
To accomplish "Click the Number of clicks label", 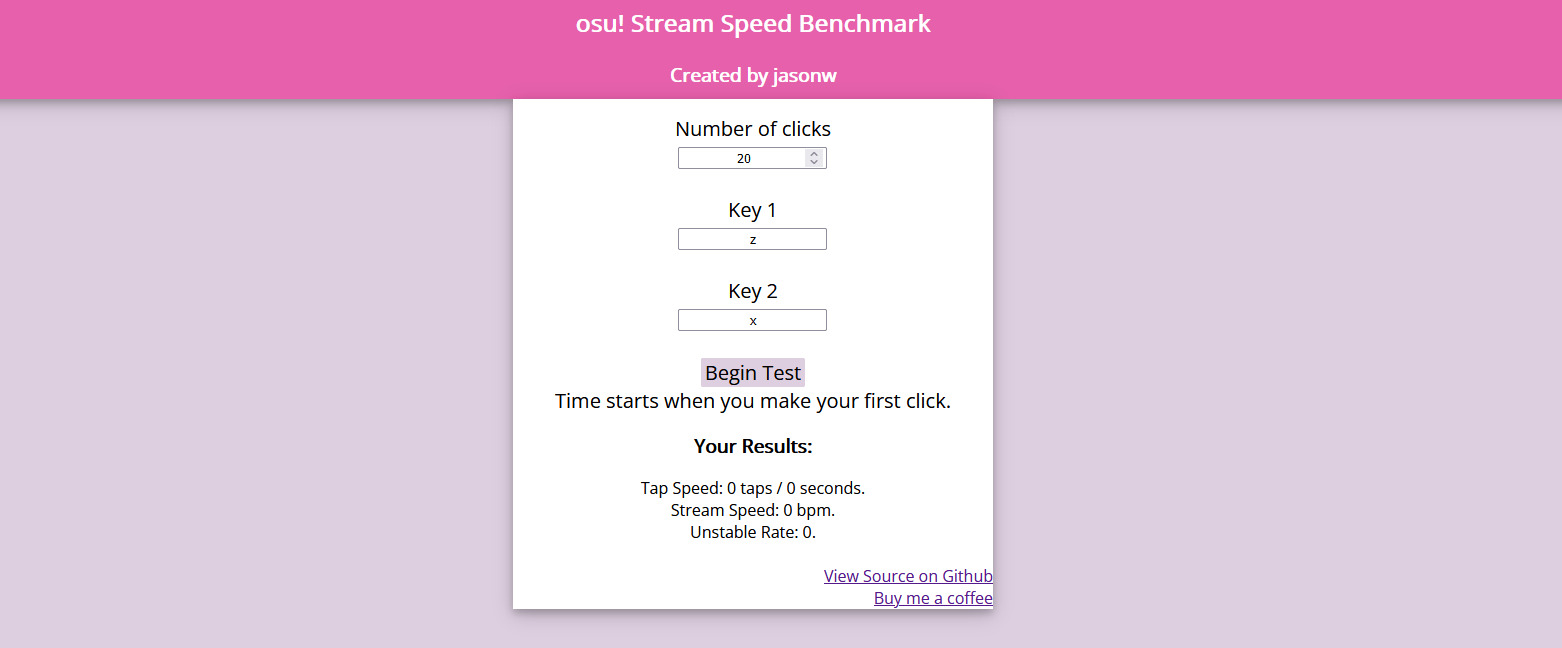I will [x=753, y=129].
